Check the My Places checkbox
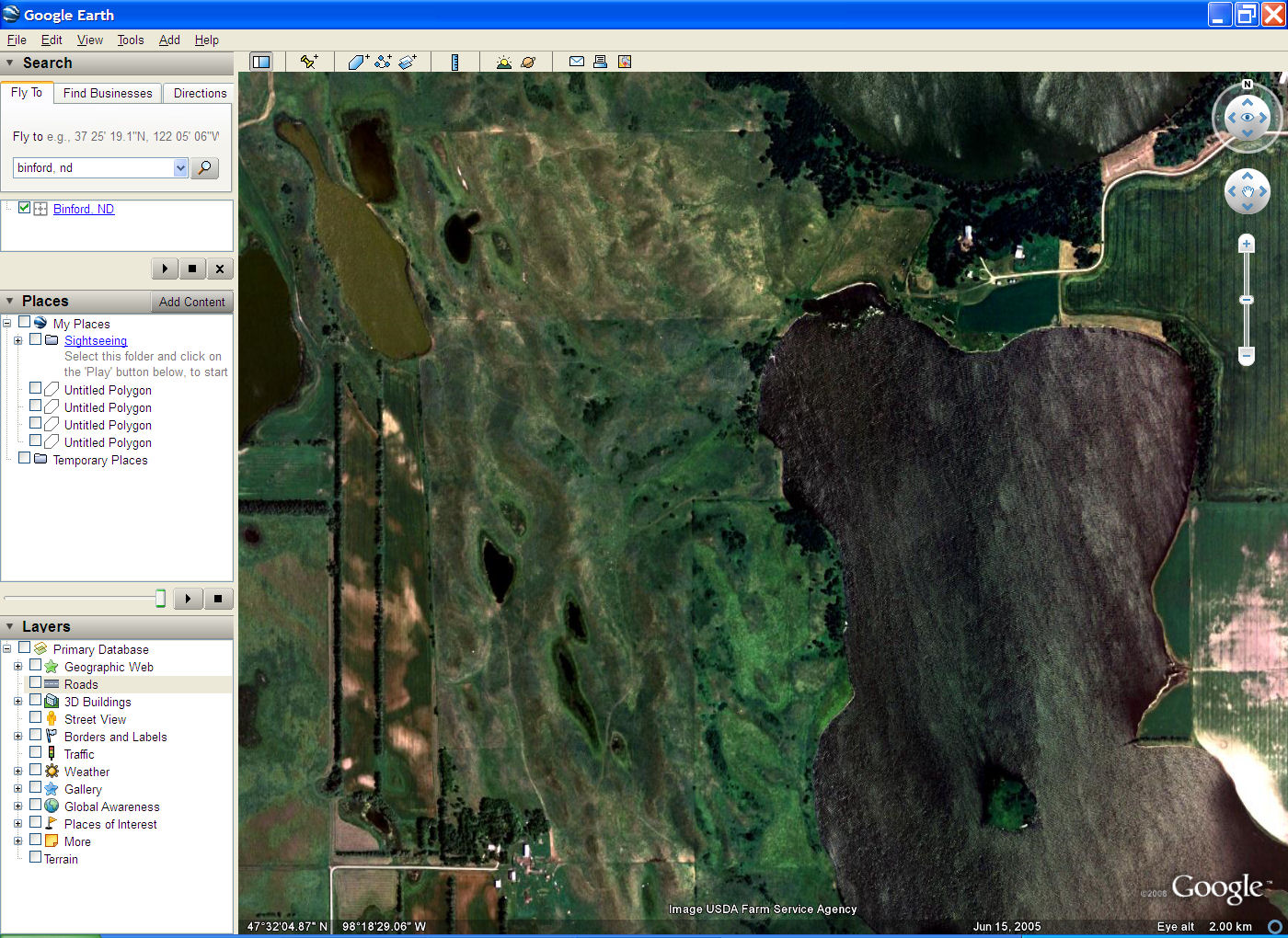Viewport: 1288px width, 938px height. click(x=24, y=323)
